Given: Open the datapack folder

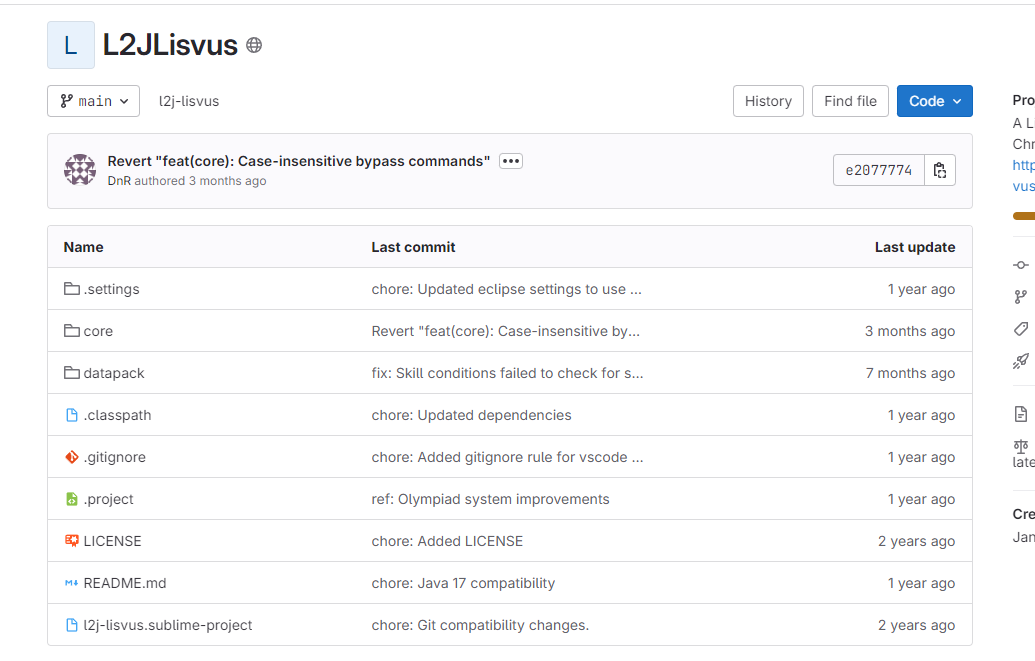Looking at the screenshot, I should (114, 373).
